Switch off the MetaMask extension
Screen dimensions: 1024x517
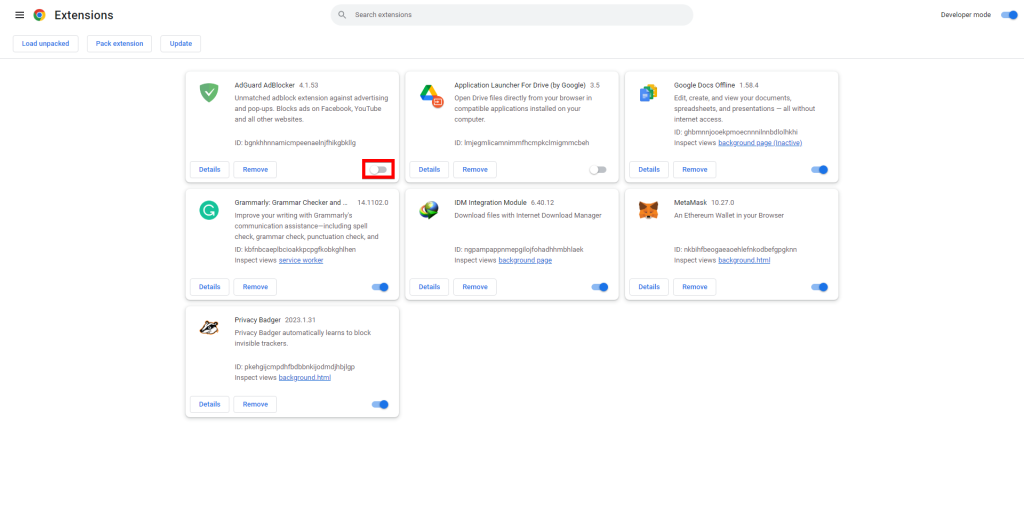(x=820, y=287)
